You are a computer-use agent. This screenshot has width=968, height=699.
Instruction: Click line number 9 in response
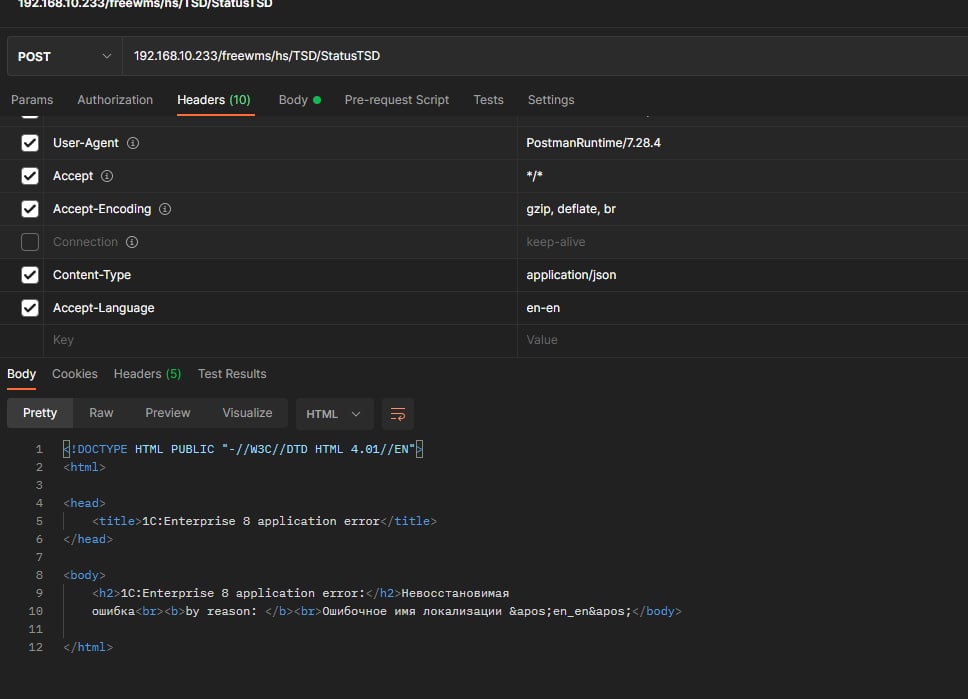click(39, 593)
